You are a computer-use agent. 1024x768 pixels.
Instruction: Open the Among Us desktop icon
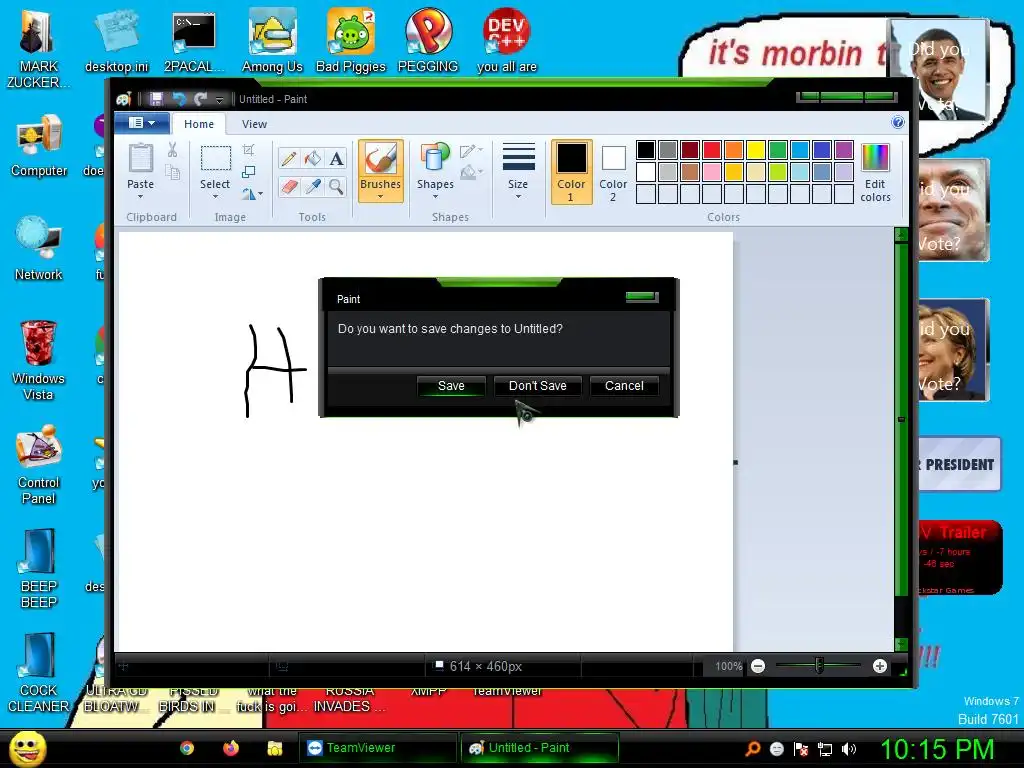pos(272,40)
